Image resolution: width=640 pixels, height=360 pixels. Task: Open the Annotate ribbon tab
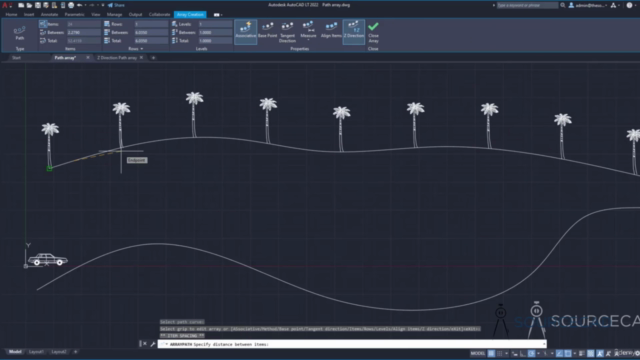coord(49,14)
